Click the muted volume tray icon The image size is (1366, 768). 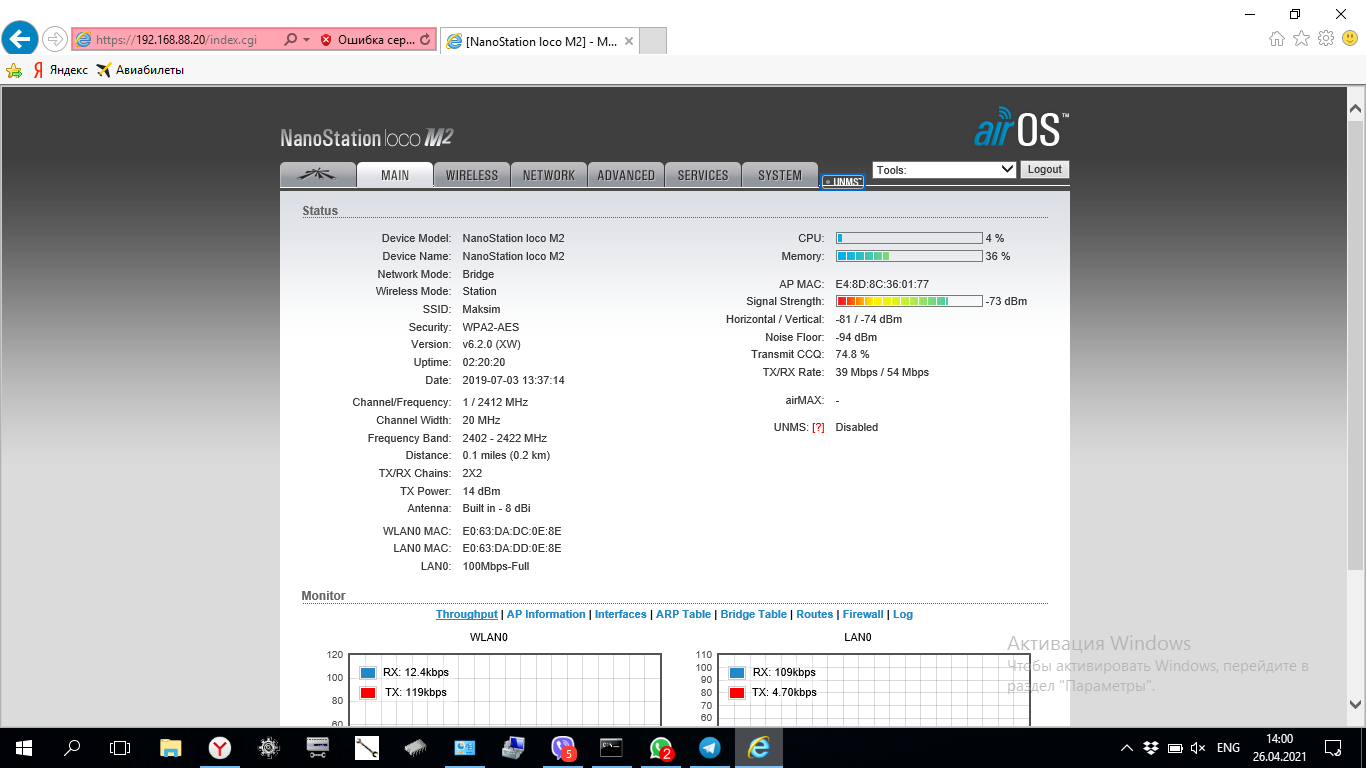[x=1198, y=748]
